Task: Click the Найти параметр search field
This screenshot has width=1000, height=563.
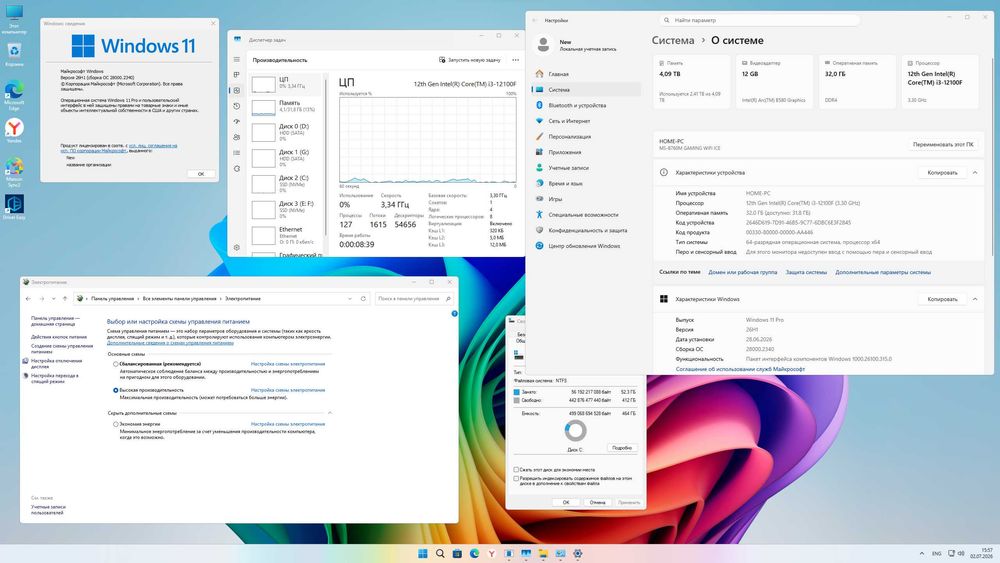Action: coord(759,20)
